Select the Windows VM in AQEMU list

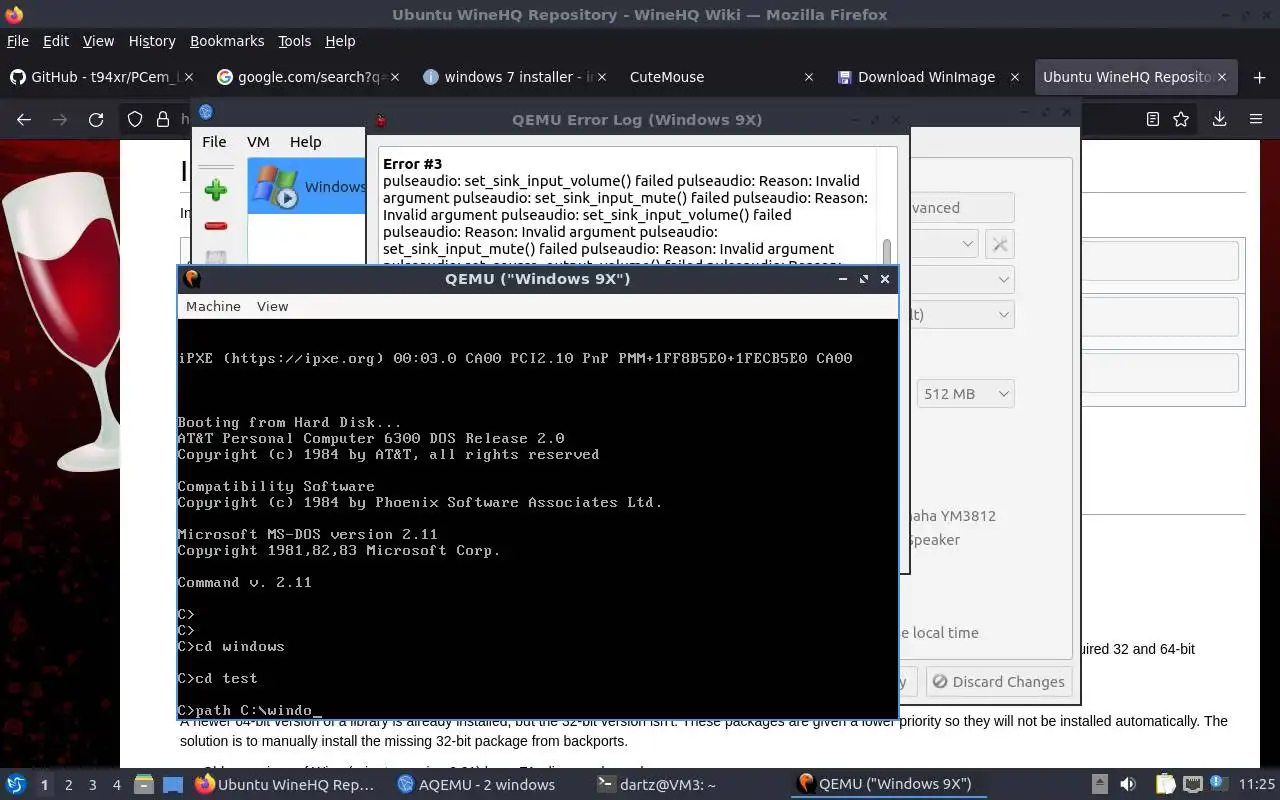click(307, 186)
